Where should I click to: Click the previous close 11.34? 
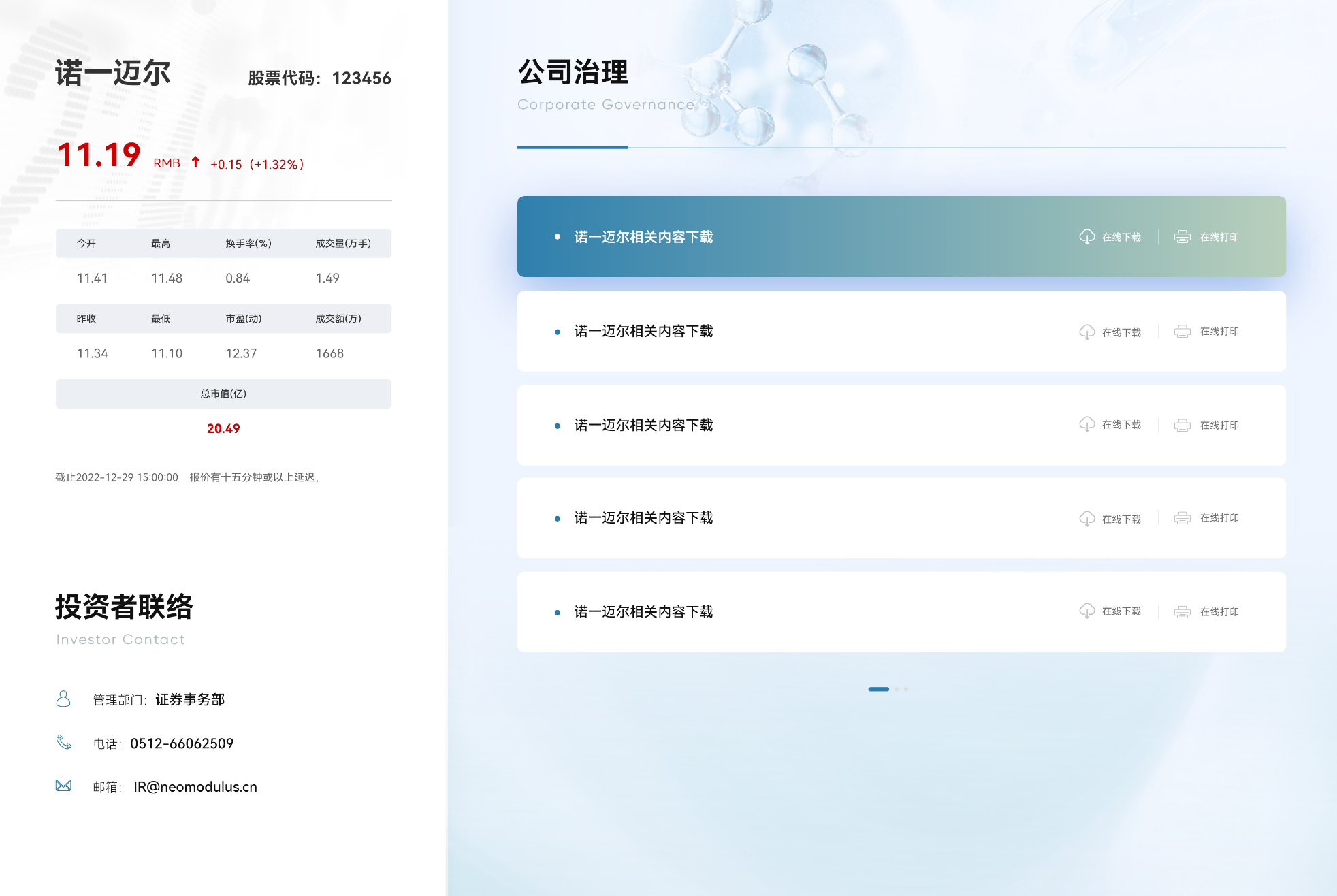click(x=92, y=353)
